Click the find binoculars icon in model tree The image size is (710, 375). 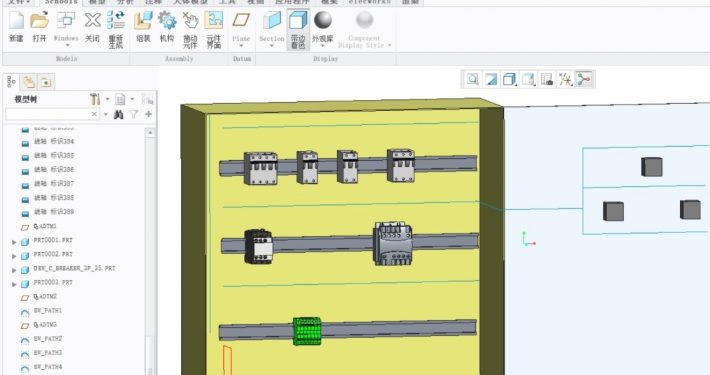(119, 115)
